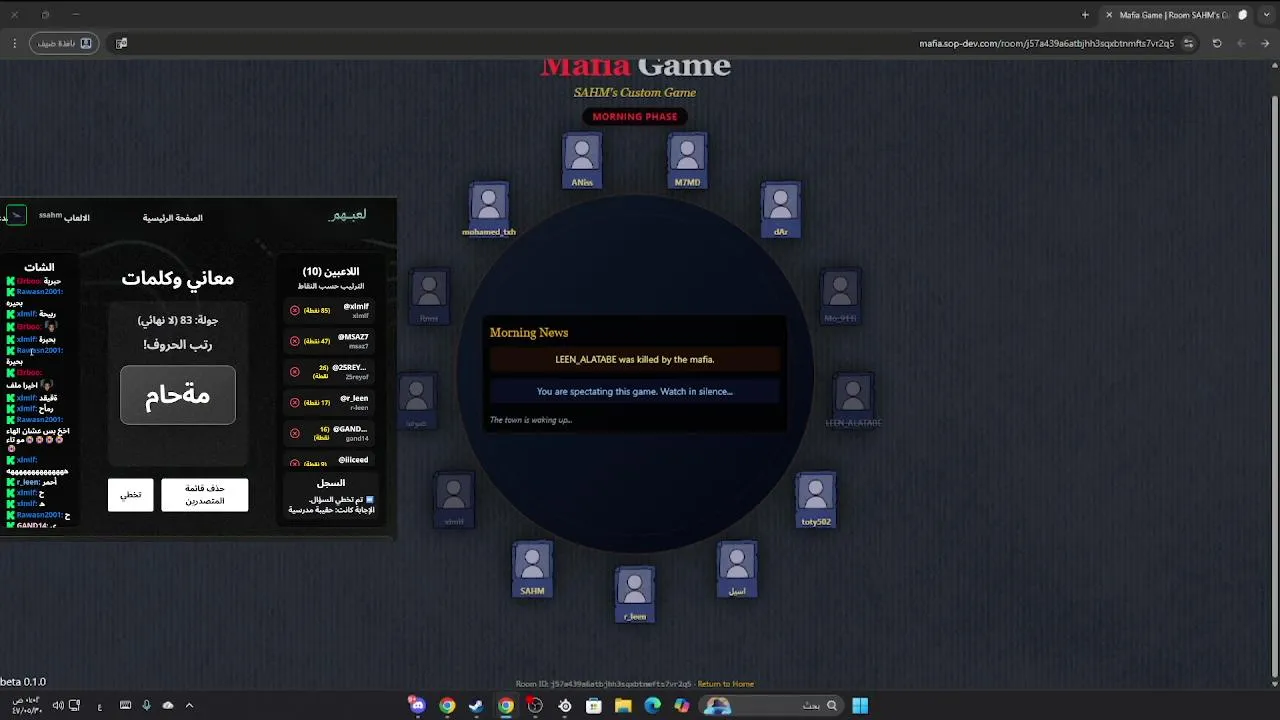Click the لعبهم site logo

click(348, 215)
